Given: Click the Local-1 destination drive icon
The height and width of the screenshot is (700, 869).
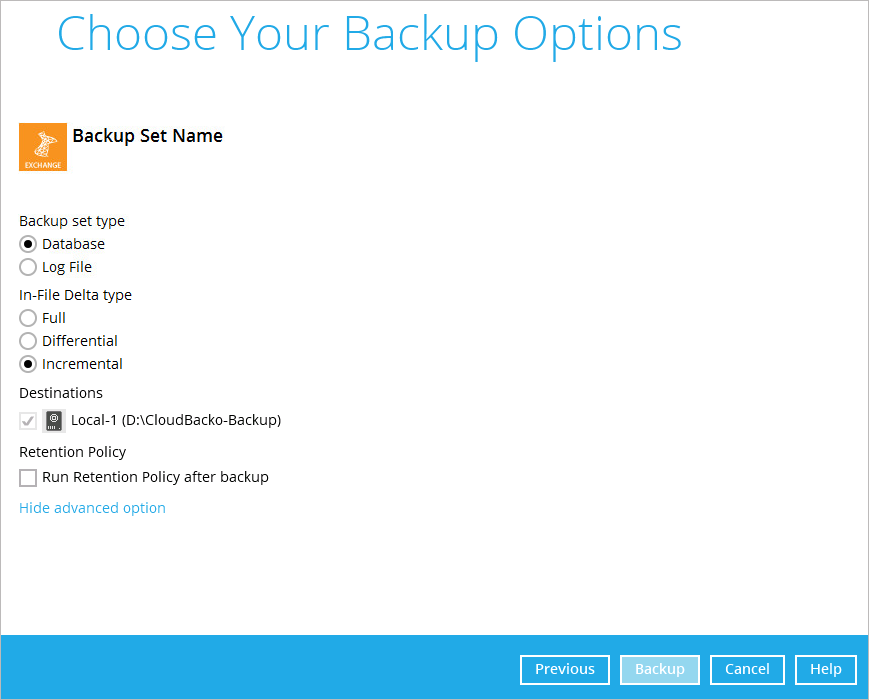Looking at the screenshot, I should point(55,420).
